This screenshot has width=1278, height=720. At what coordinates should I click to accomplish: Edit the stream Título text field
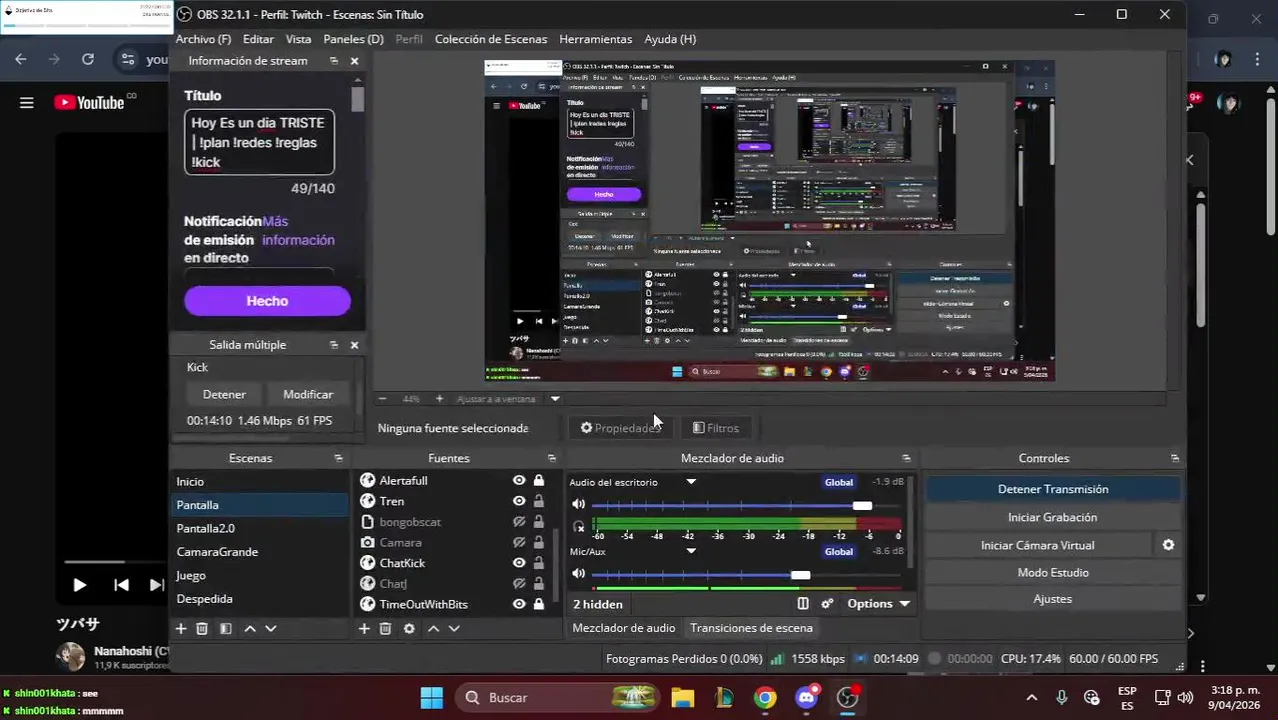259,142
